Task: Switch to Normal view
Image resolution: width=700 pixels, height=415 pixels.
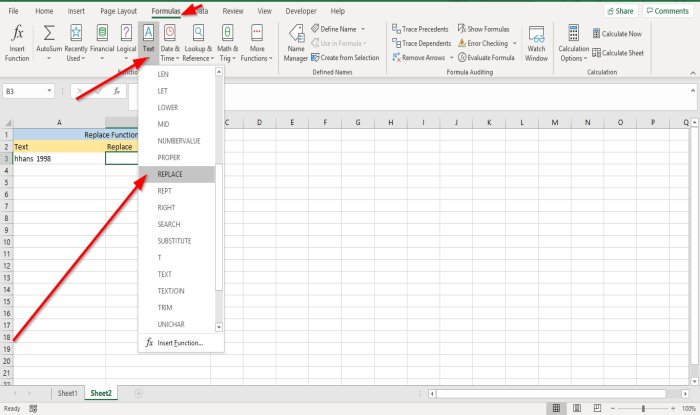Action: tap(556, 408)
